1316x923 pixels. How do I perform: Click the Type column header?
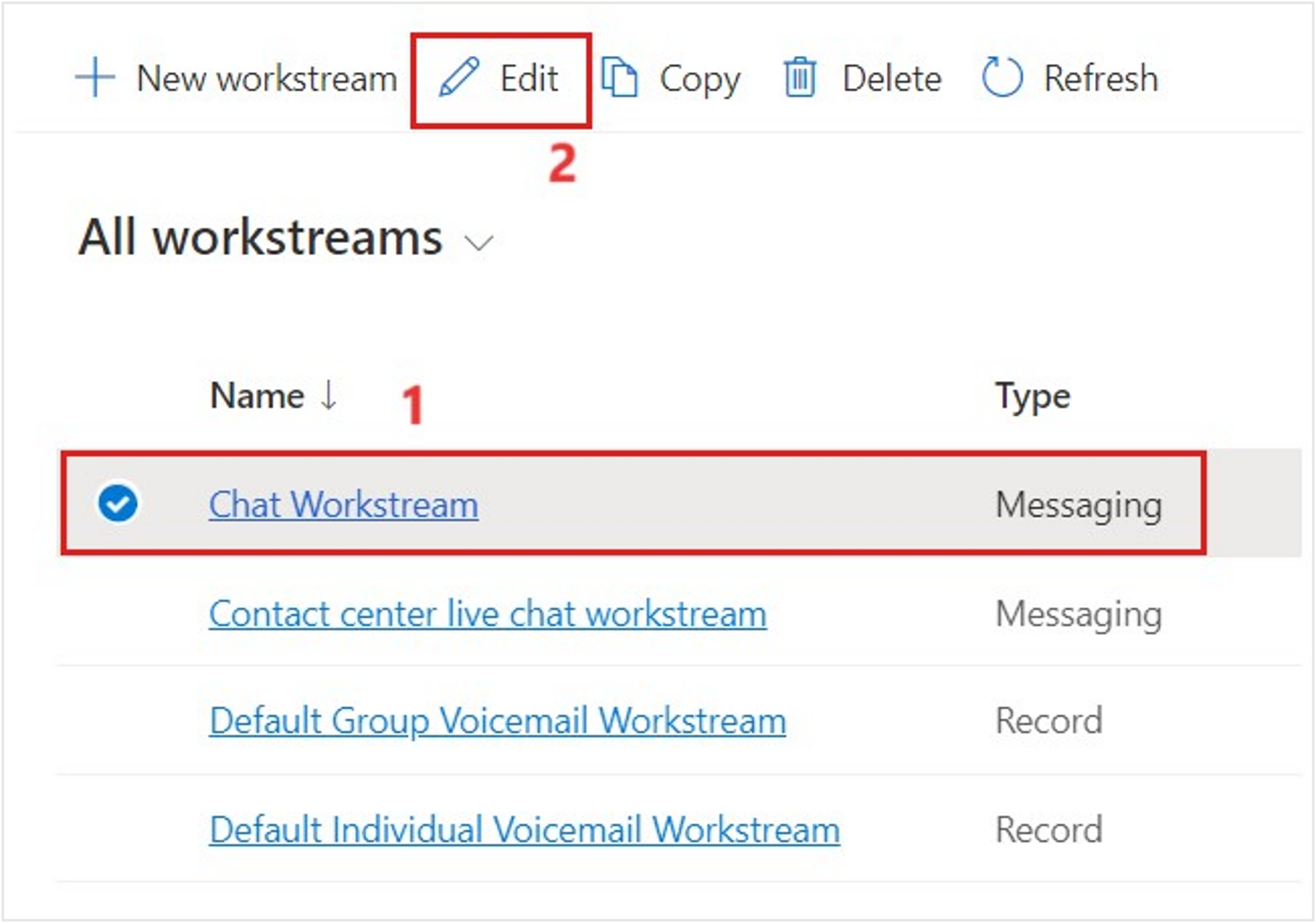[x=1033, y=398]
